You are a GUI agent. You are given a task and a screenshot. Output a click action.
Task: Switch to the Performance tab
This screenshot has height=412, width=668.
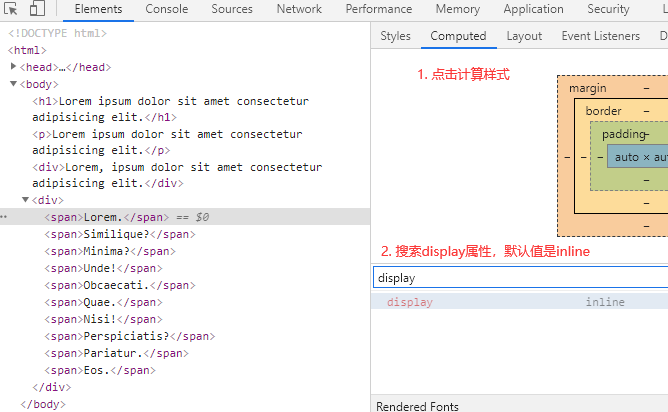pyautogui.click(x=379, y=9)
